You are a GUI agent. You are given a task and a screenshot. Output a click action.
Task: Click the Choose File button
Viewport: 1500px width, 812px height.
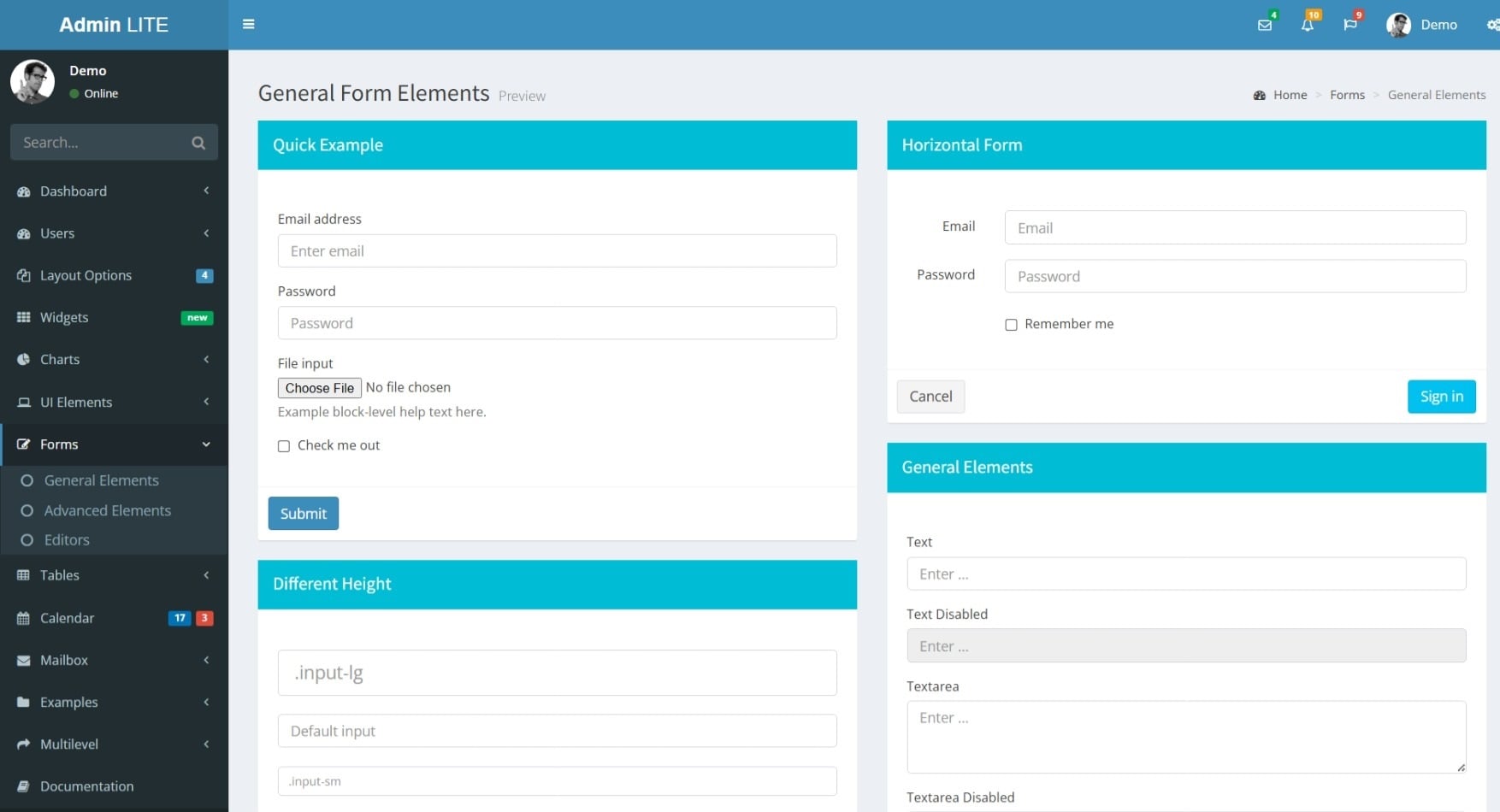click(319, 388)
